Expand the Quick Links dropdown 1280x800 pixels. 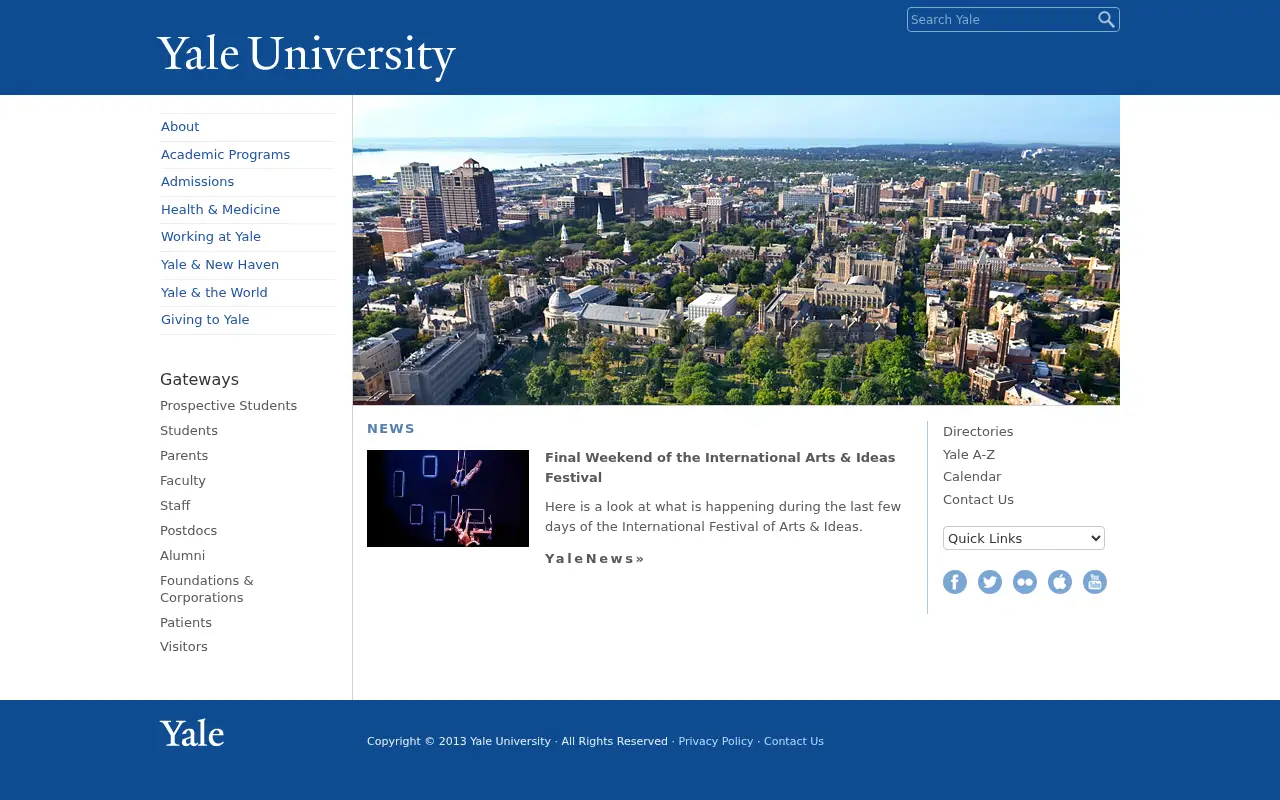tap(1024, 538)
